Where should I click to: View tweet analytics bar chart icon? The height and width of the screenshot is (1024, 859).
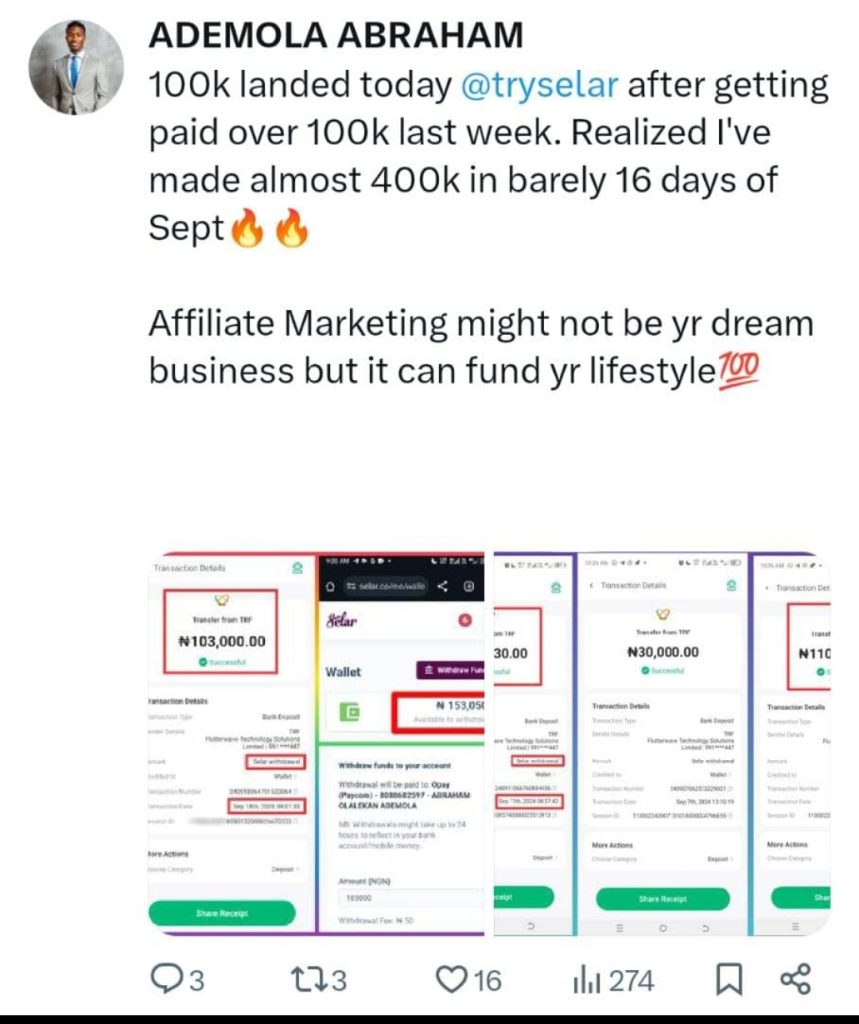(x=587, y=980)
